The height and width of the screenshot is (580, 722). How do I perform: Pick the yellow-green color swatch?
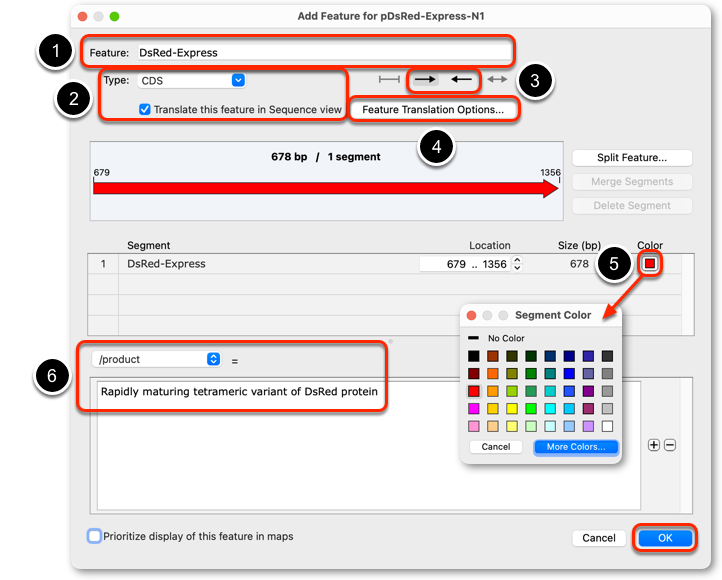tap(512, 391)
